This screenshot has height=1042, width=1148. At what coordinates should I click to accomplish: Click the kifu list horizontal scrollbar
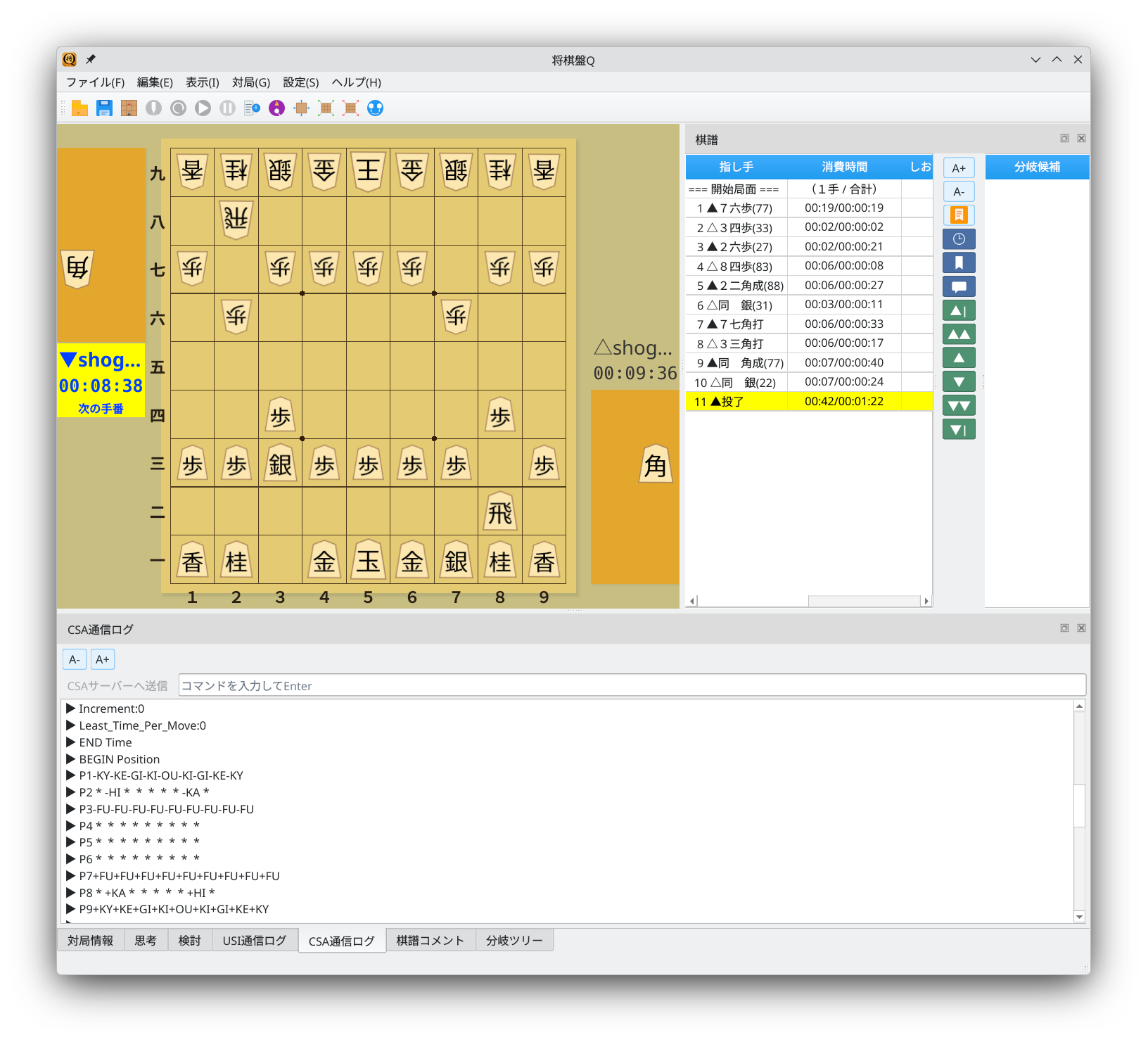tap(809, 601)
